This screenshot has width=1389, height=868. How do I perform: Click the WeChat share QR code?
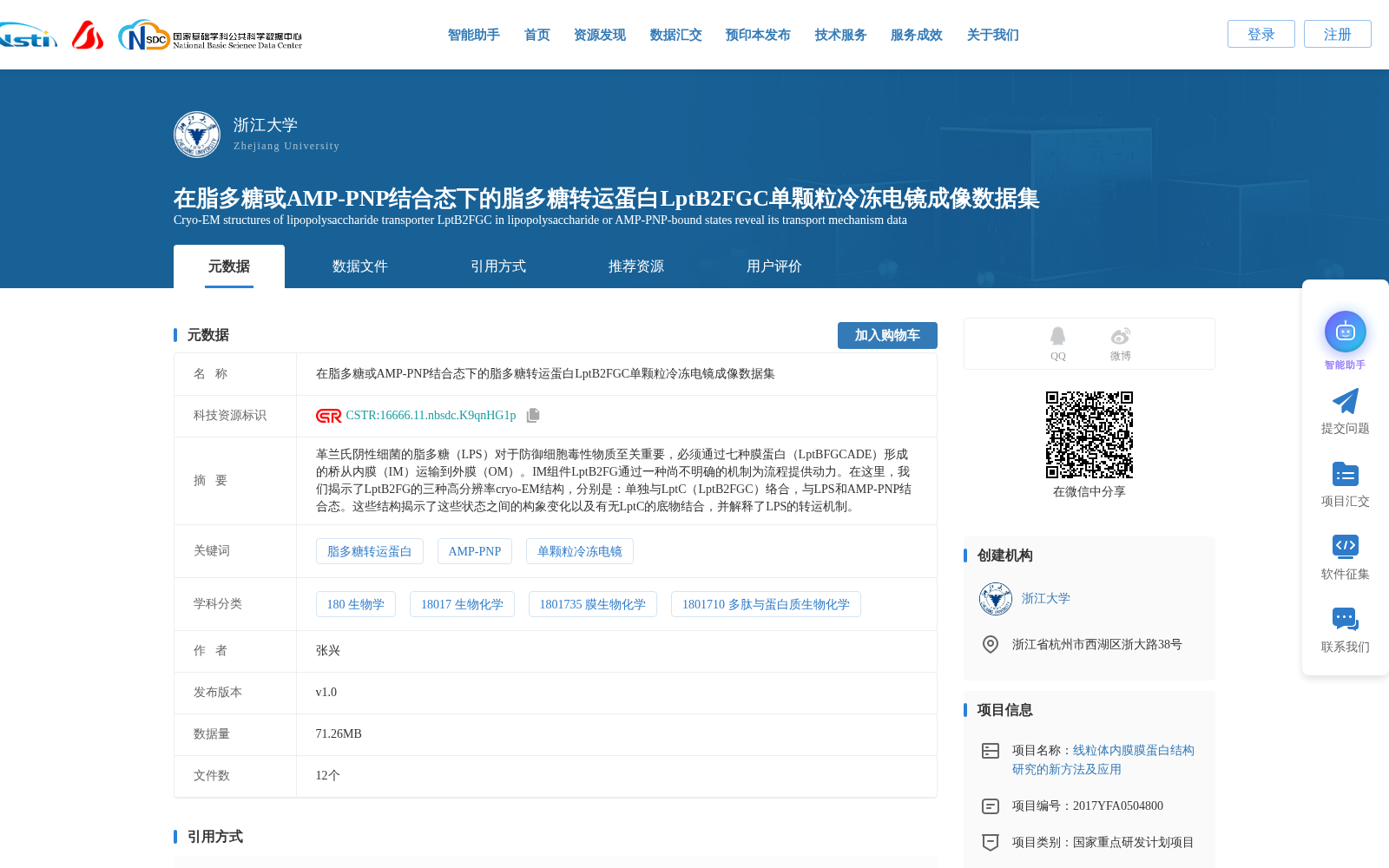[x=1089, y=435]
